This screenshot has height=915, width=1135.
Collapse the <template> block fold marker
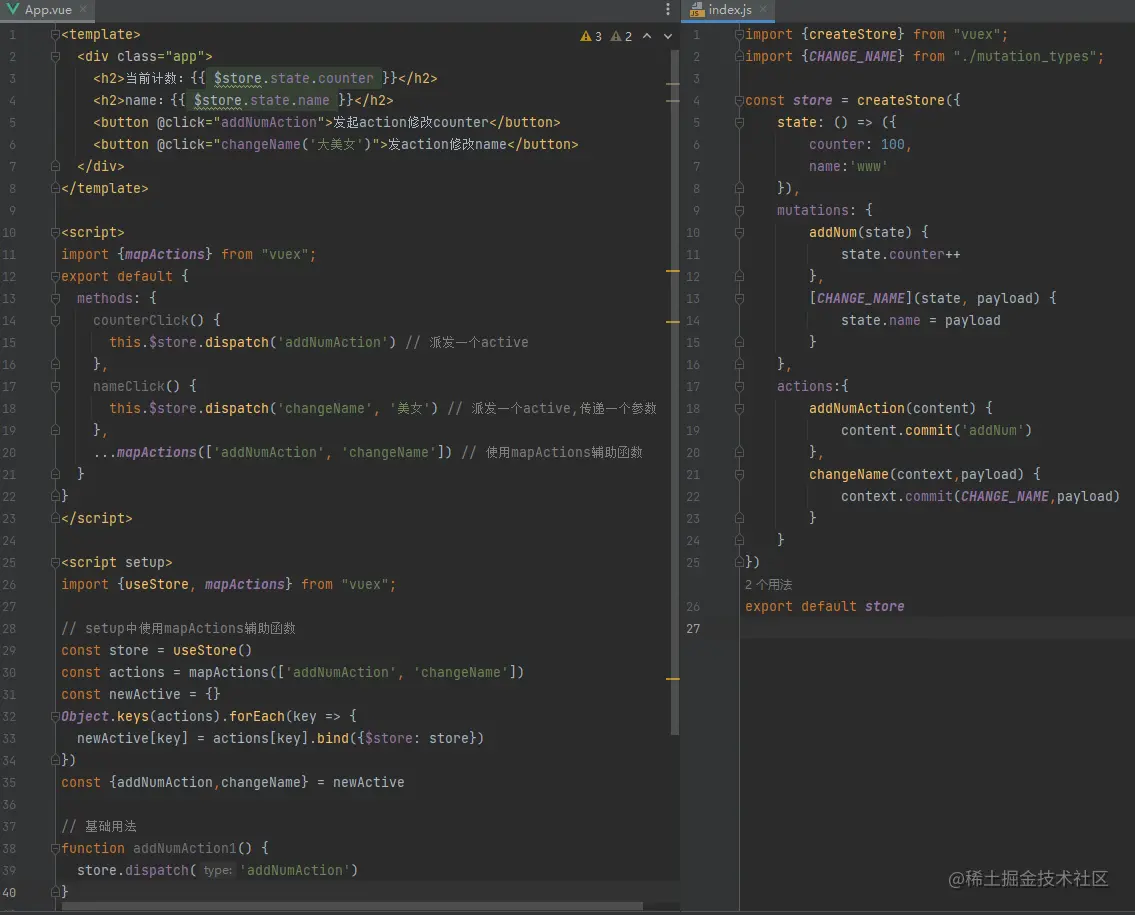point(55,34)
